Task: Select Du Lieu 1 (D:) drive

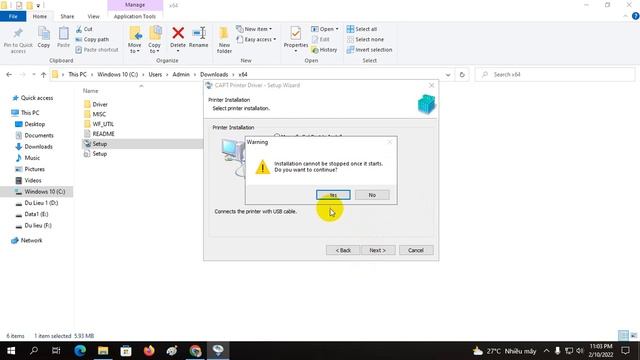Action: tap(41, 202)
